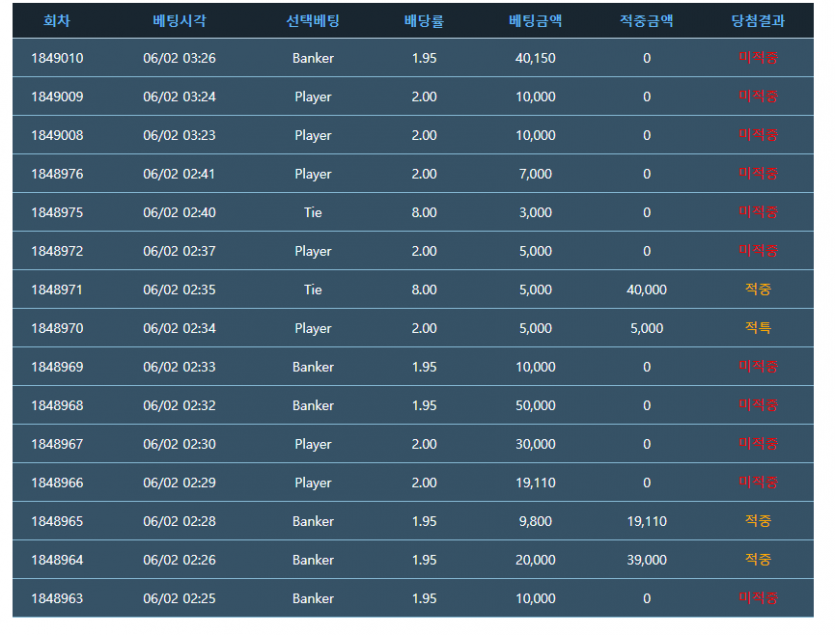Click 적중 result in round 1848964 row
Viewport: 835px width, 635px height.
(x=758, y=559)
